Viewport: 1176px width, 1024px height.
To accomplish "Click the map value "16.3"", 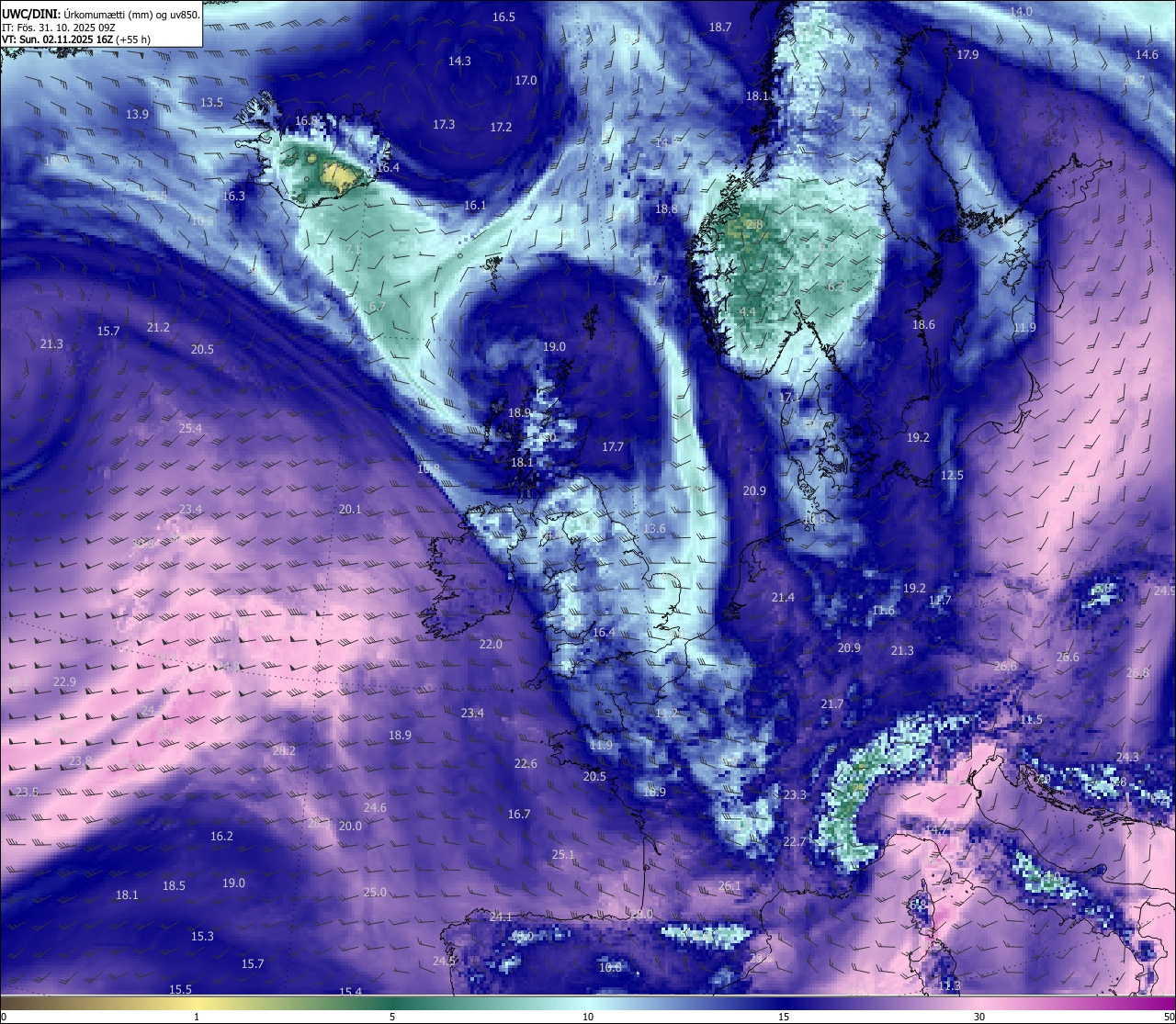I will click(233, 197).
